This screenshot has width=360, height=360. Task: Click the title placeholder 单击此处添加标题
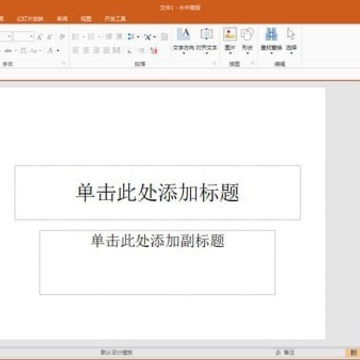(x=157, y=192)
